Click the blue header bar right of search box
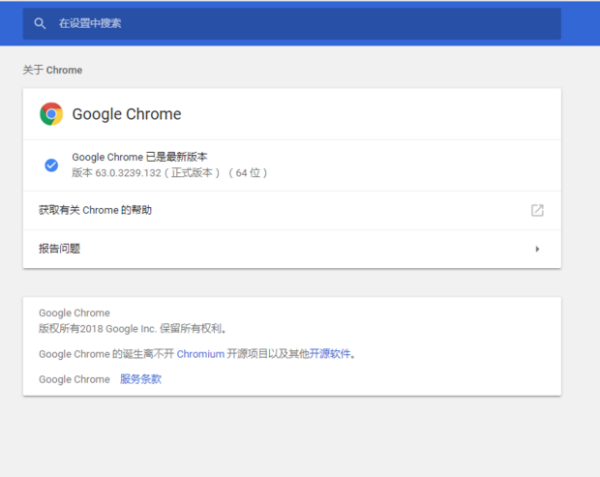The height and width of the screenshot is (477, 600). pyautogui.click(x=579, y=23)
